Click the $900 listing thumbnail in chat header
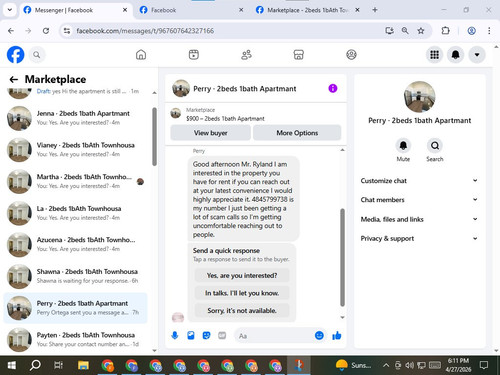 coord(176,113)
